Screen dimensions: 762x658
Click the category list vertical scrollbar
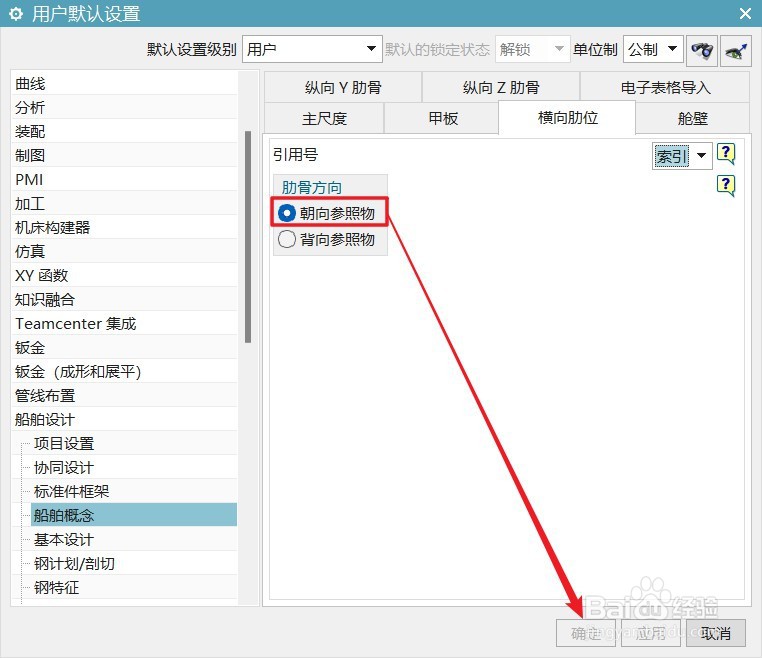click(x=248, y=237)
